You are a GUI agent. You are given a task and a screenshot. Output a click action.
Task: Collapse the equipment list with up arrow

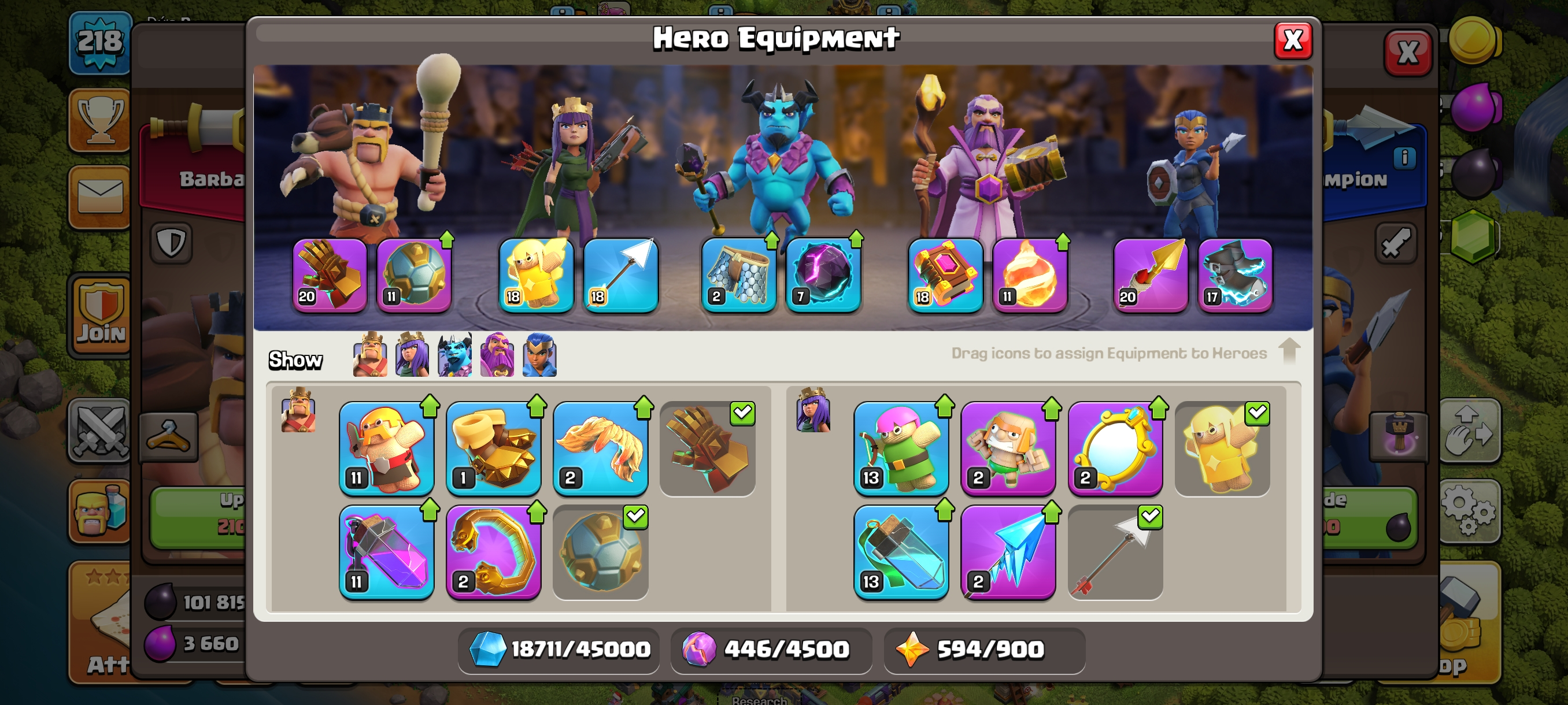click(x=1289, y=351)
